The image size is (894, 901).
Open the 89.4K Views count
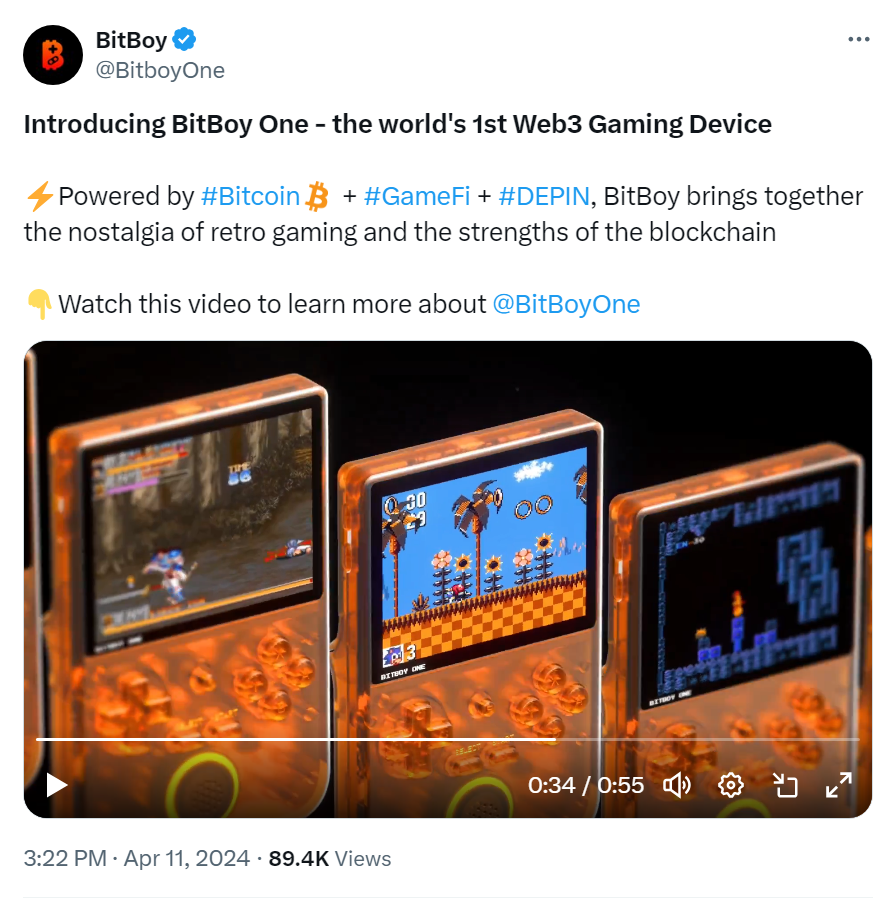(330, 858)
